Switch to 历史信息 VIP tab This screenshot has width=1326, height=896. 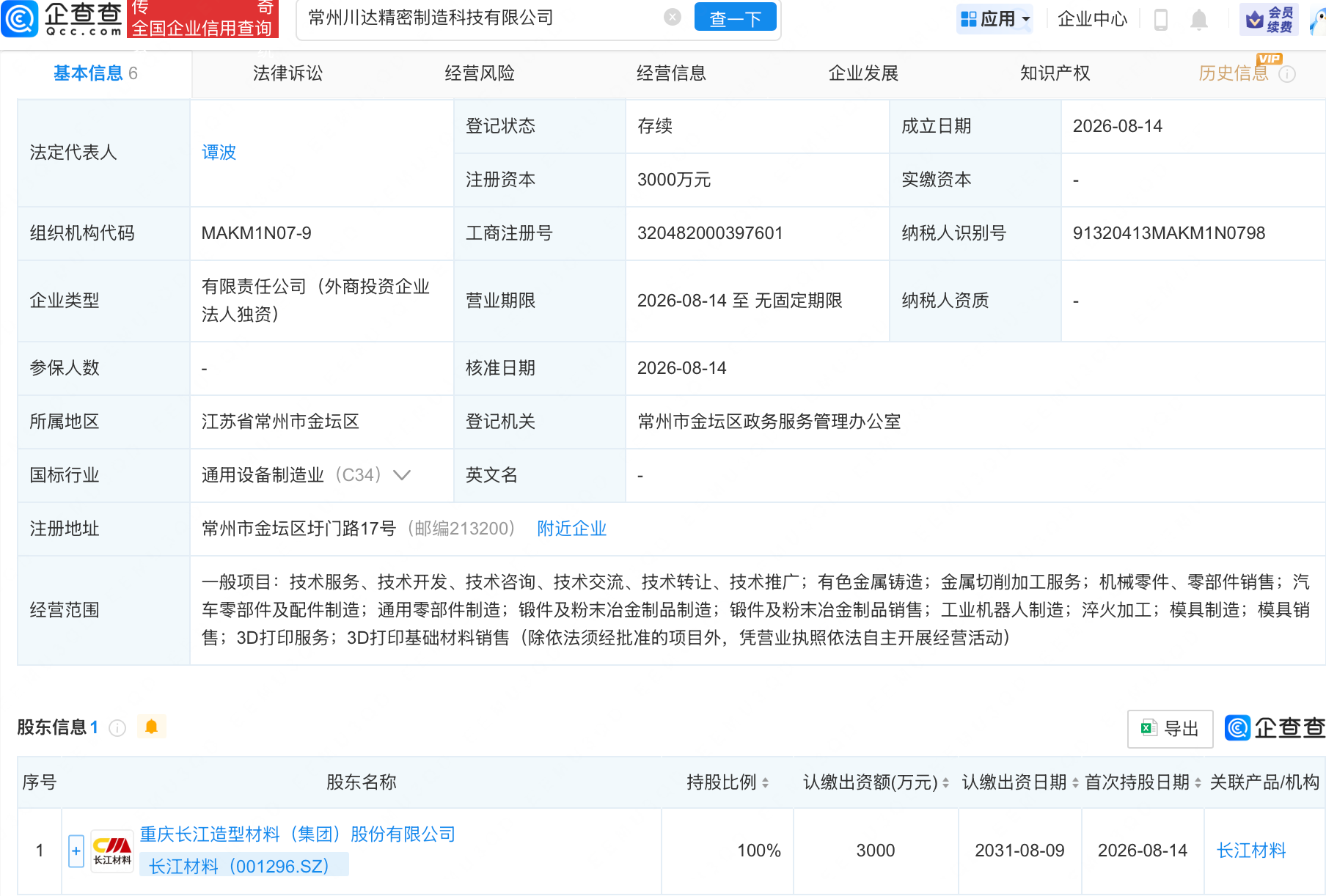click(x=1234, y=73)
